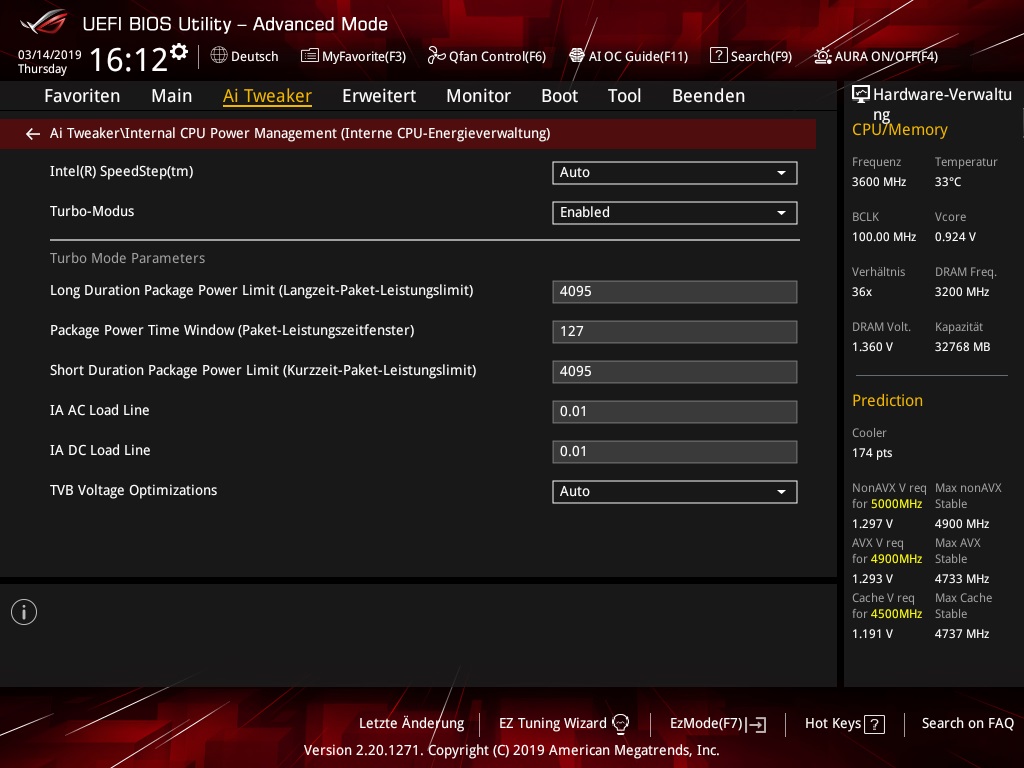Click the CPU/Memory section heading
The image size is (1024, 768).
coord(899,130)
